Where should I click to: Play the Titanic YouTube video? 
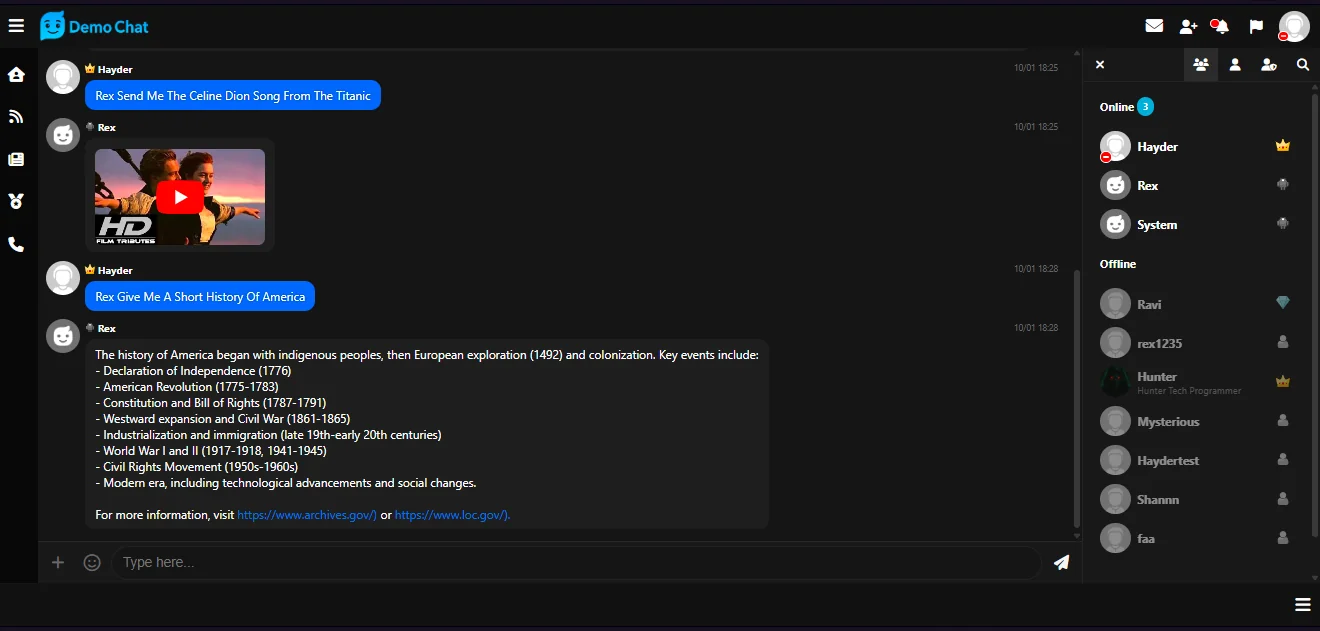click(x=180, y=197)
